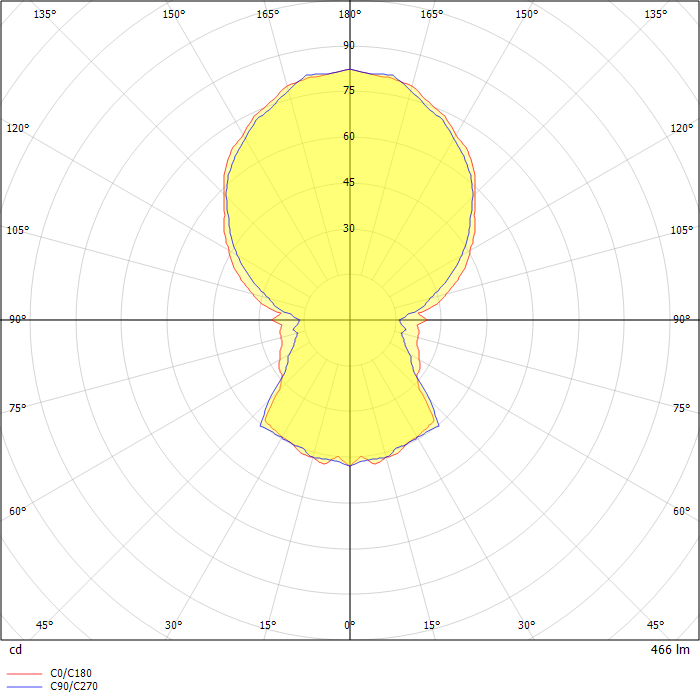
Task: Select the 90 cd intensity ring label
Action: pos(349,45)
